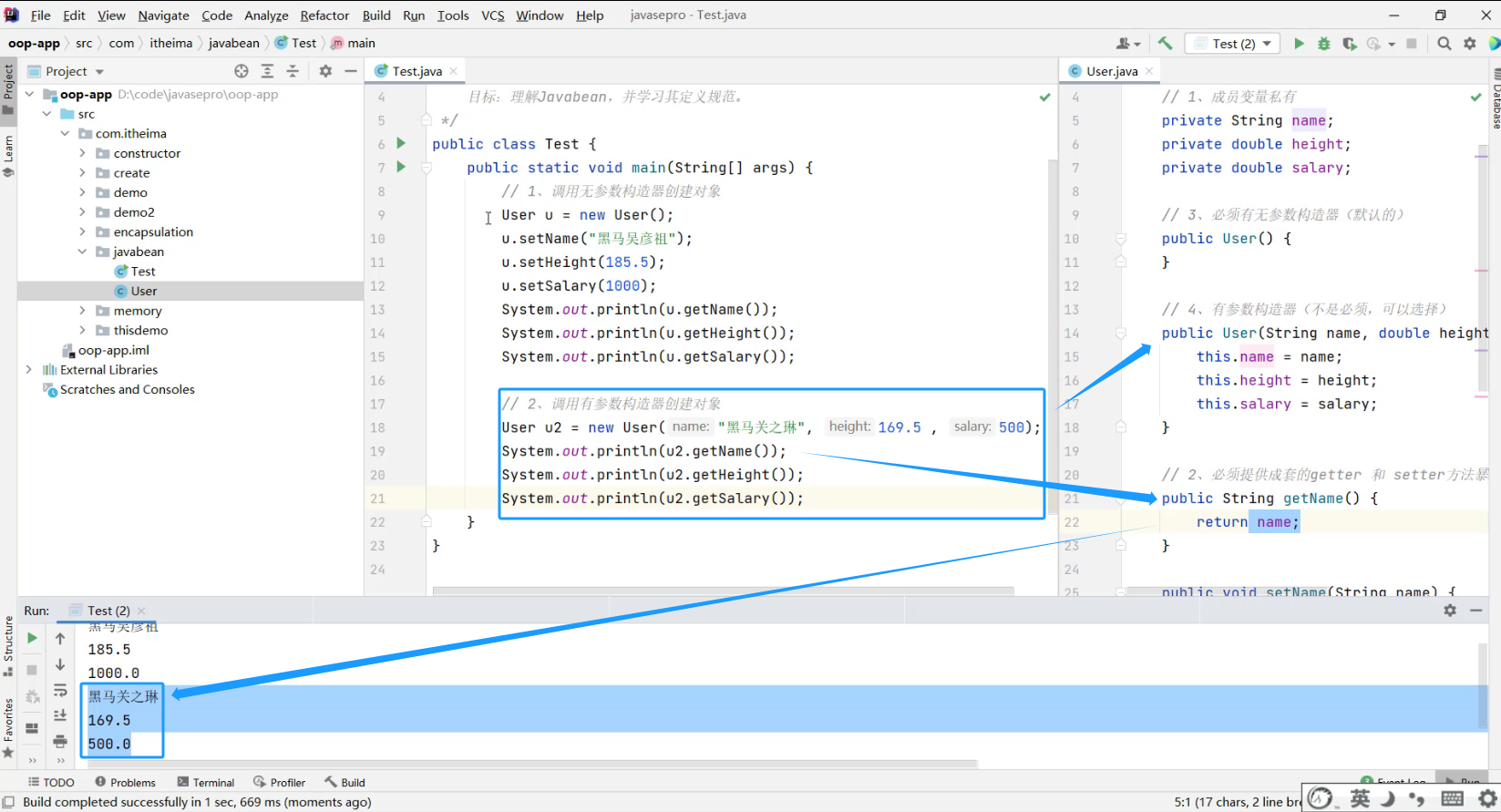Viewport: 1501px width, 812px height.
Task: Collapse all icon in Project panel header
Action: (293, 71)
